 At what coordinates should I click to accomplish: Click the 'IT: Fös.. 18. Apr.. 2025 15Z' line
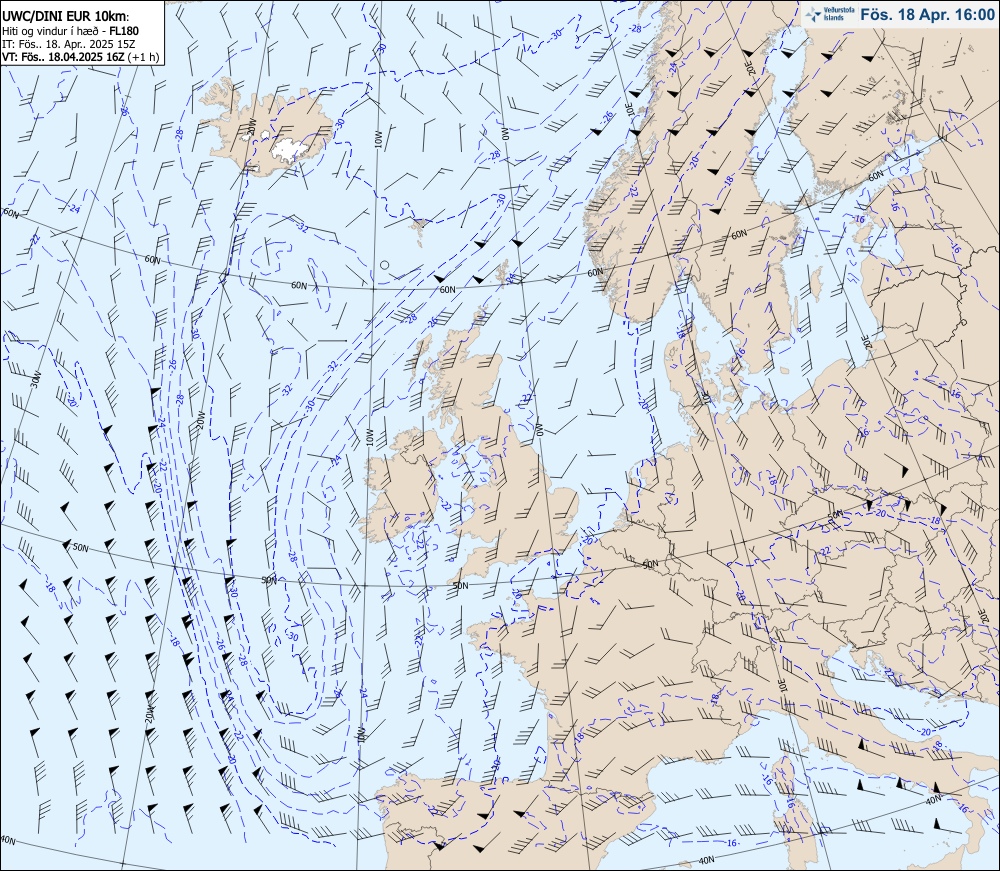tap(70, 44)
